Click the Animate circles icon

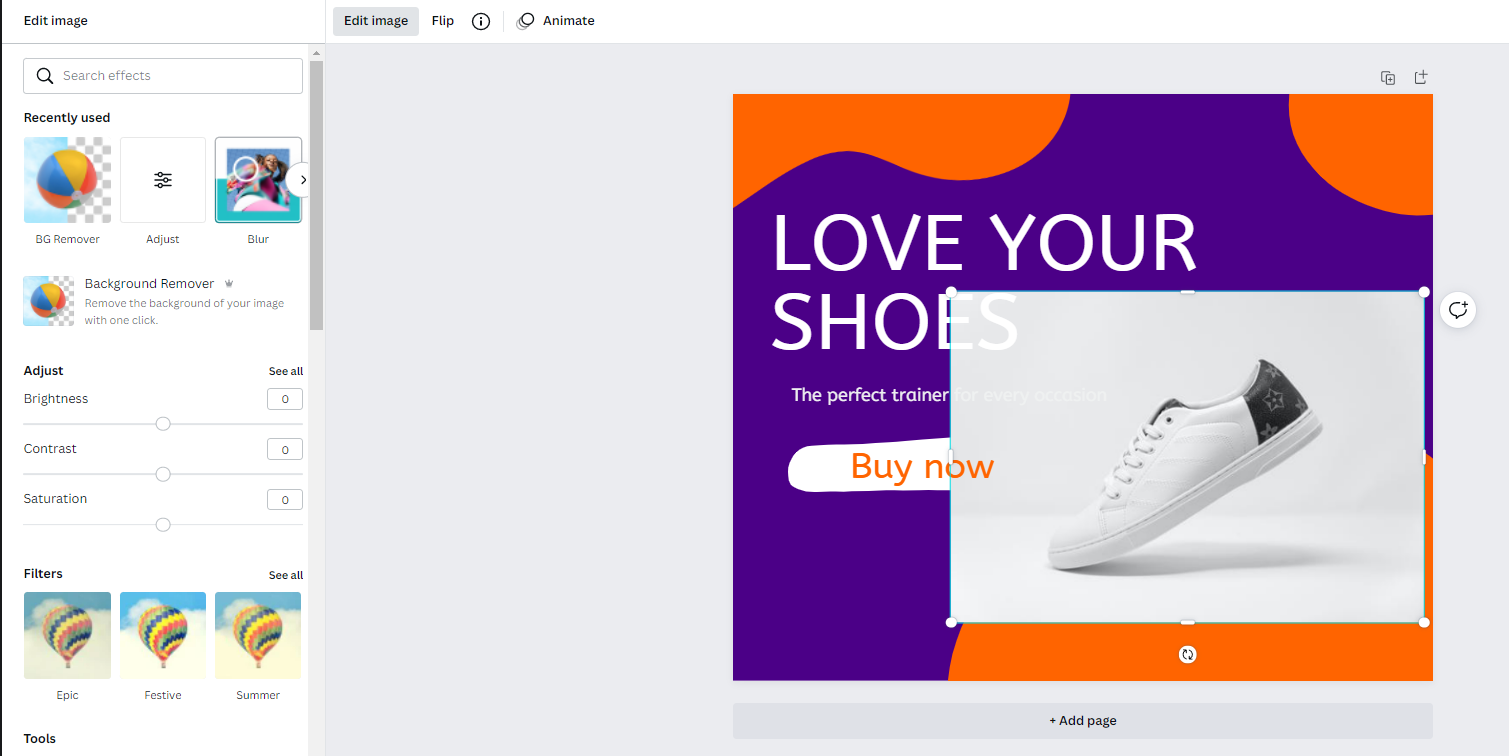tap(525, 21)
